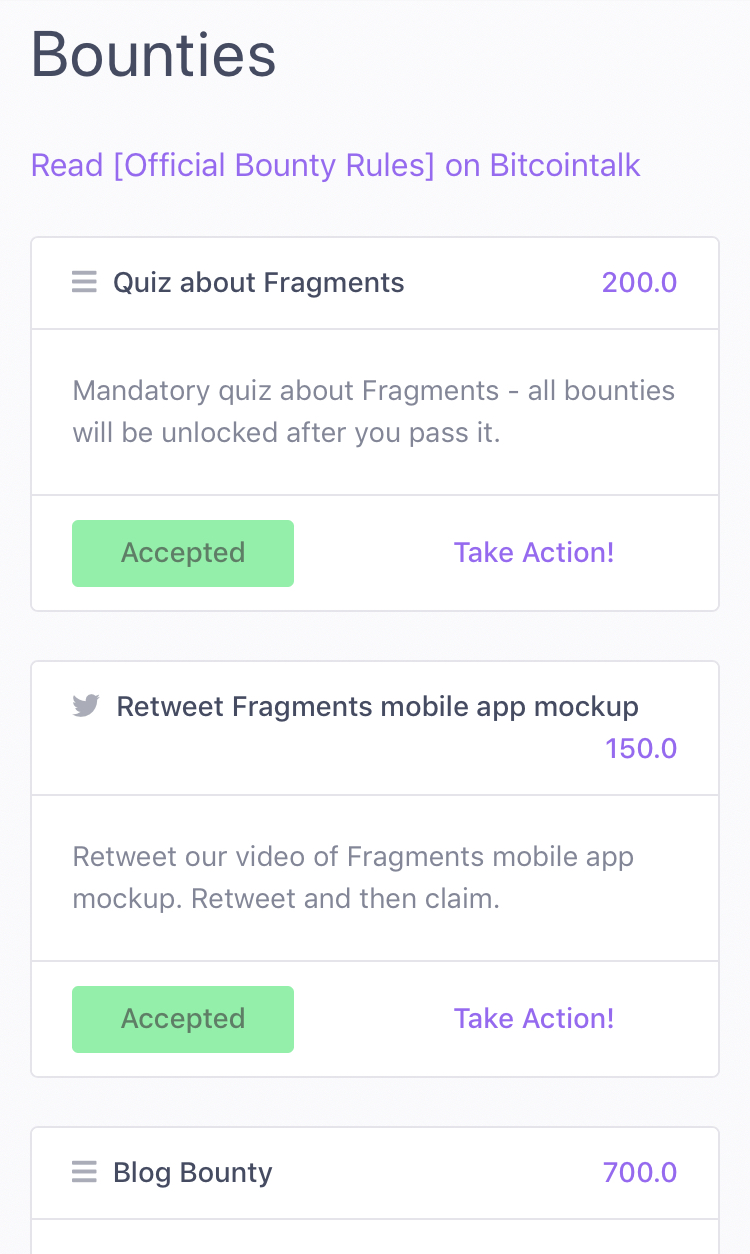Image resolution: width=750 pixels, height=1254 pixels.
Task: Open the Blog Bounty title
Action: [x=192, y=1172]
